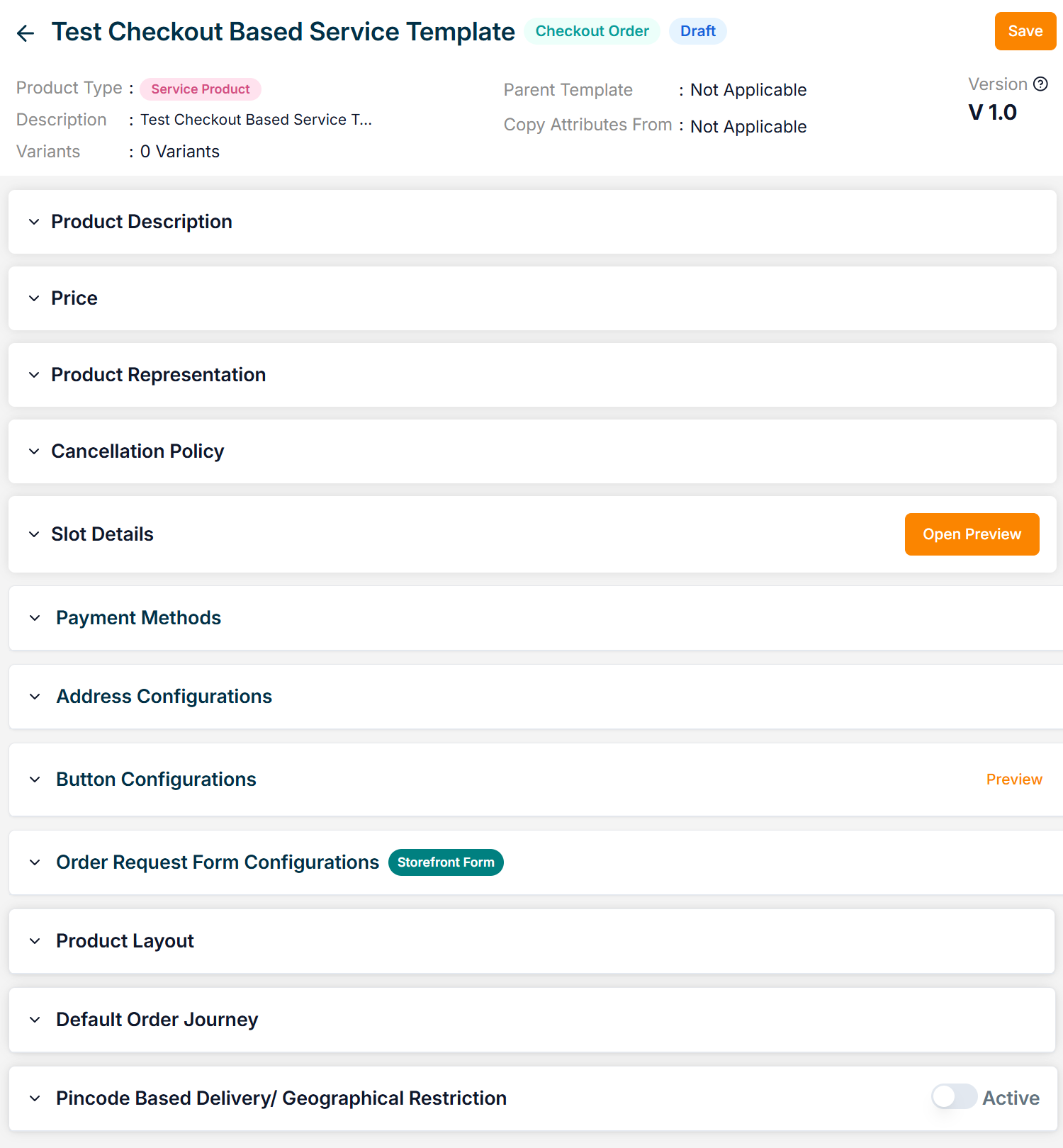The height and width of the screenshot is (1148, 1063).
Task: Expand the Payment Methods chevron
Action: point(35,618)
